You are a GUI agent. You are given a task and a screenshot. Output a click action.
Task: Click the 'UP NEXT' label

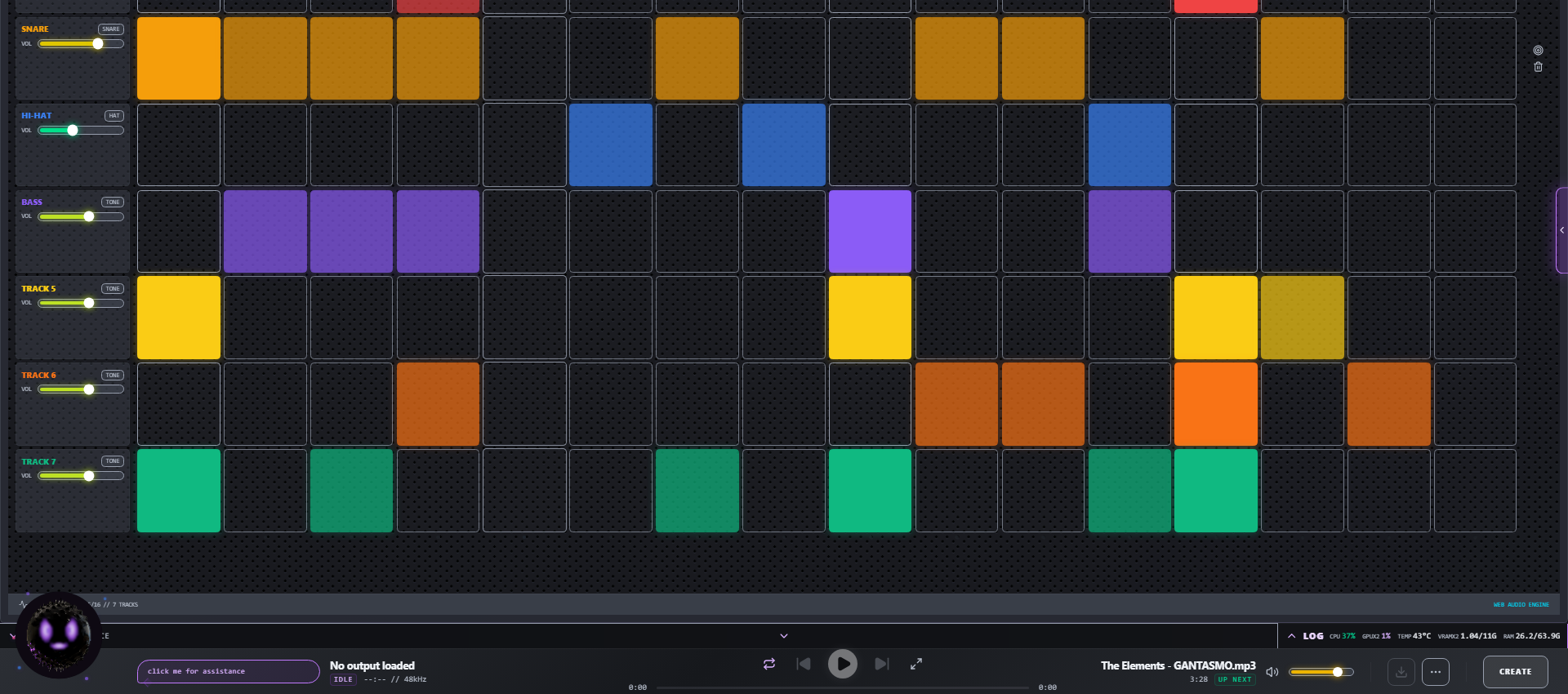[1234, 679]
